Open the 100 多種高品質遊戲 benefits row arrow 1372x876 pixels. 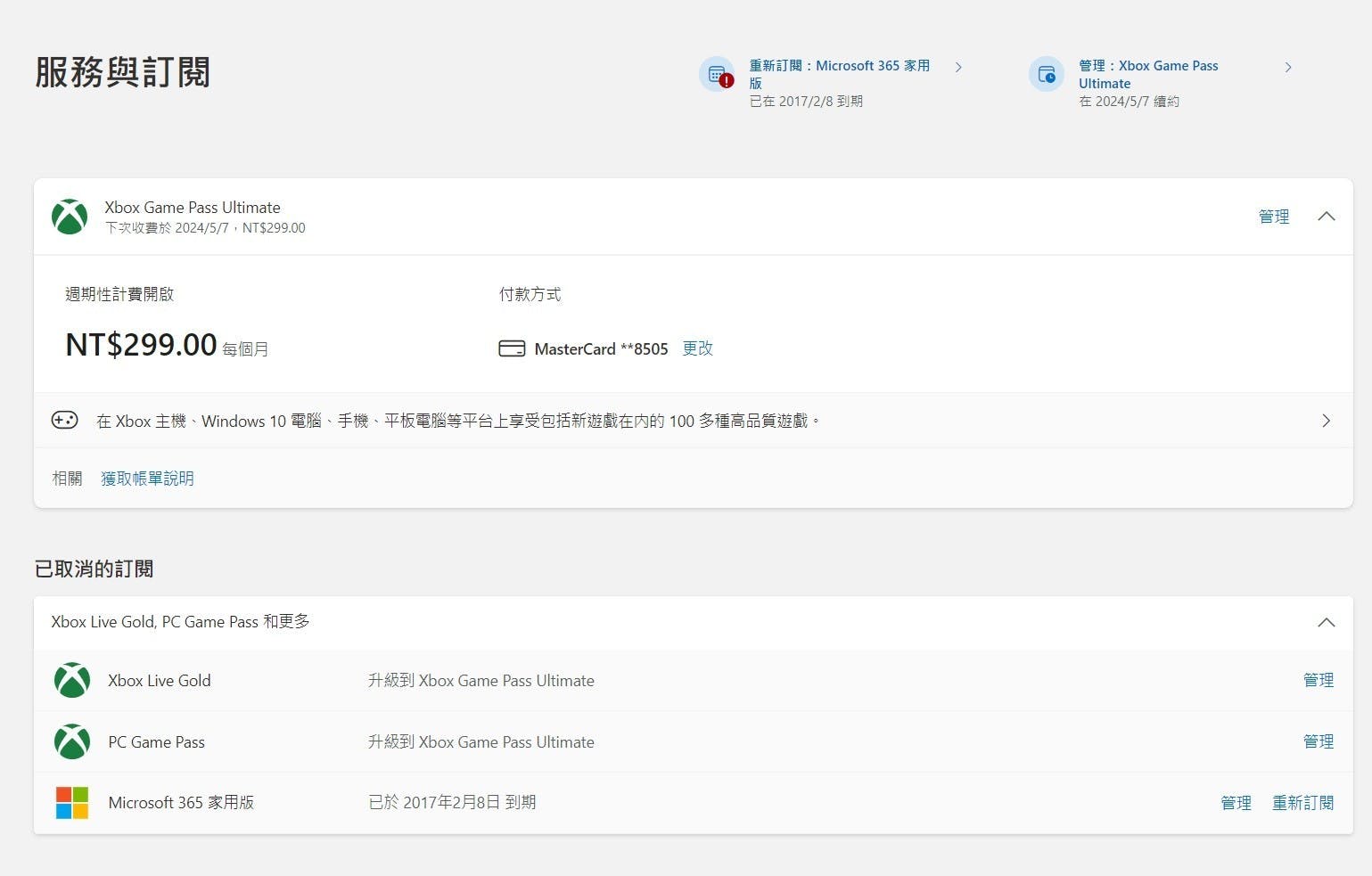tap(1327, 421)
